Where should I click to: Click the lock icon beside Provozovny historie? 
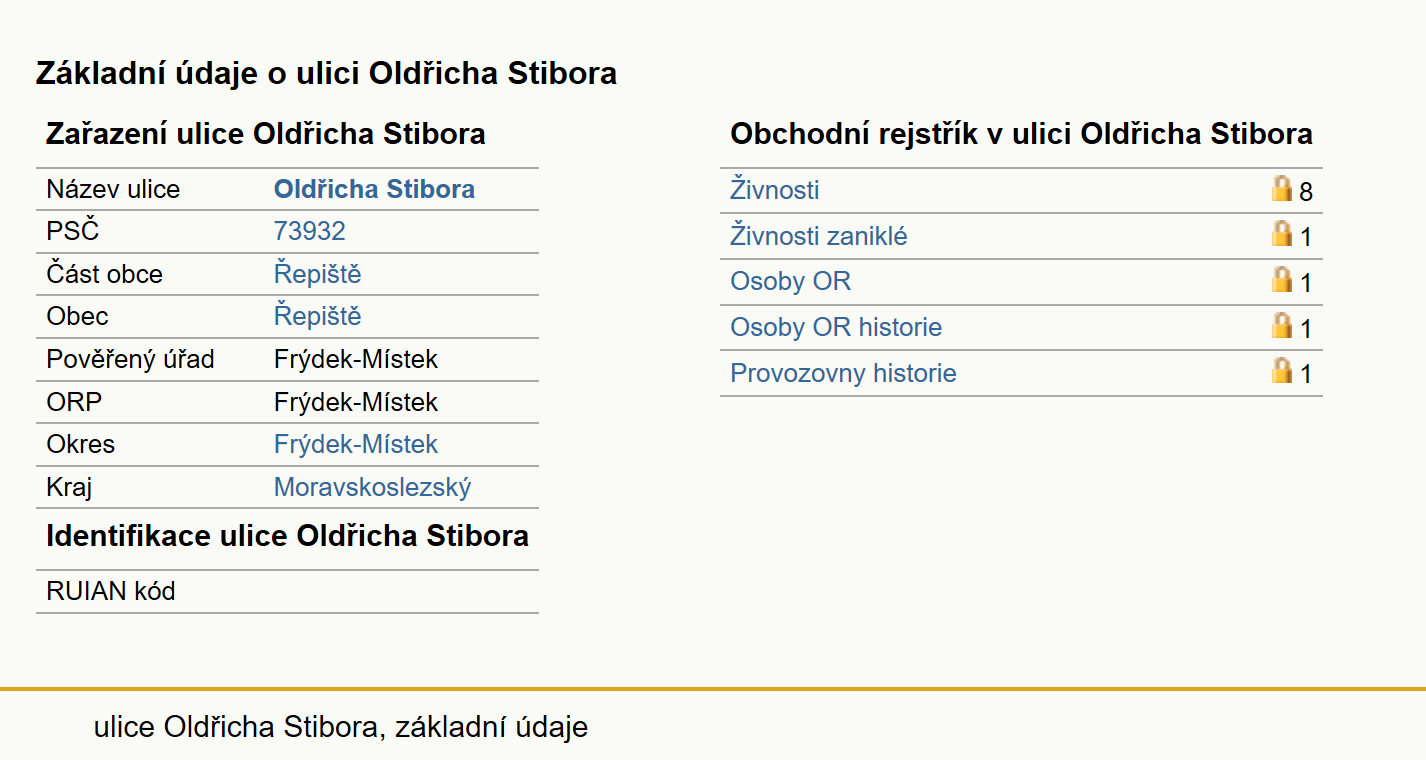coord(1281,371)
